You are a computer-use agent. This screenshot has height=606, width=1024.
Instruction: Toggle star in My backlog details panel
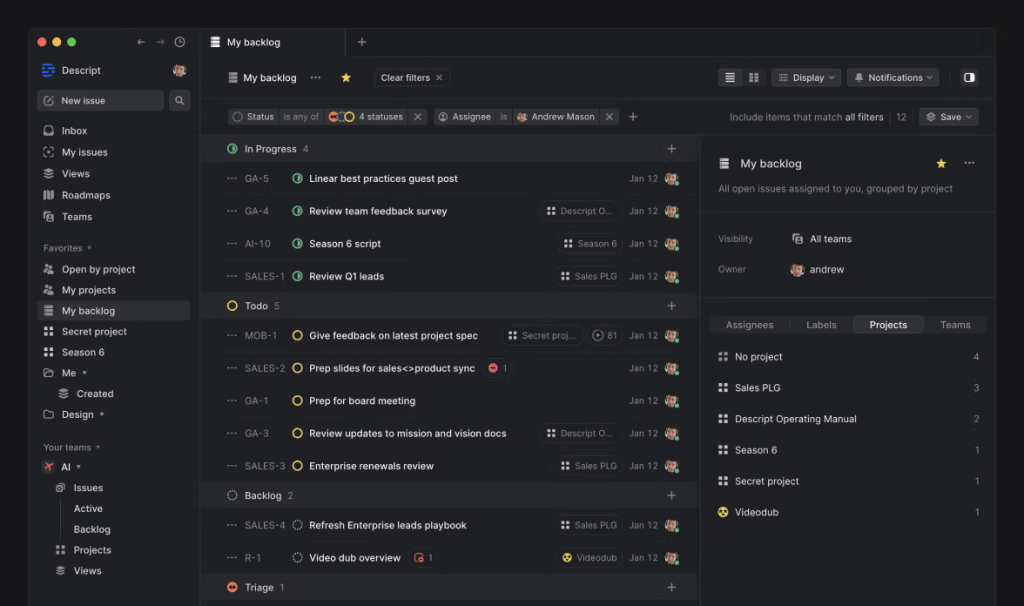coord(941,163)
